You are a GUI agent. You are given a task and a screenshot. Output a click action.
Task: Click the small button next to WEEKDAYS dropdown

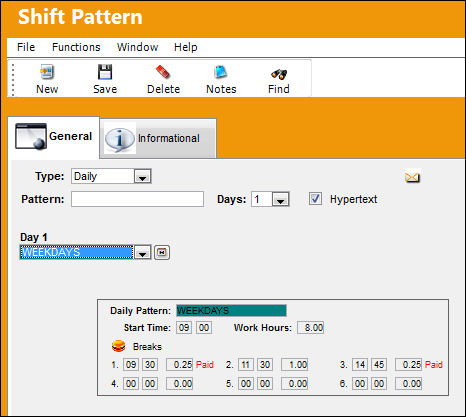click(162, 252)
